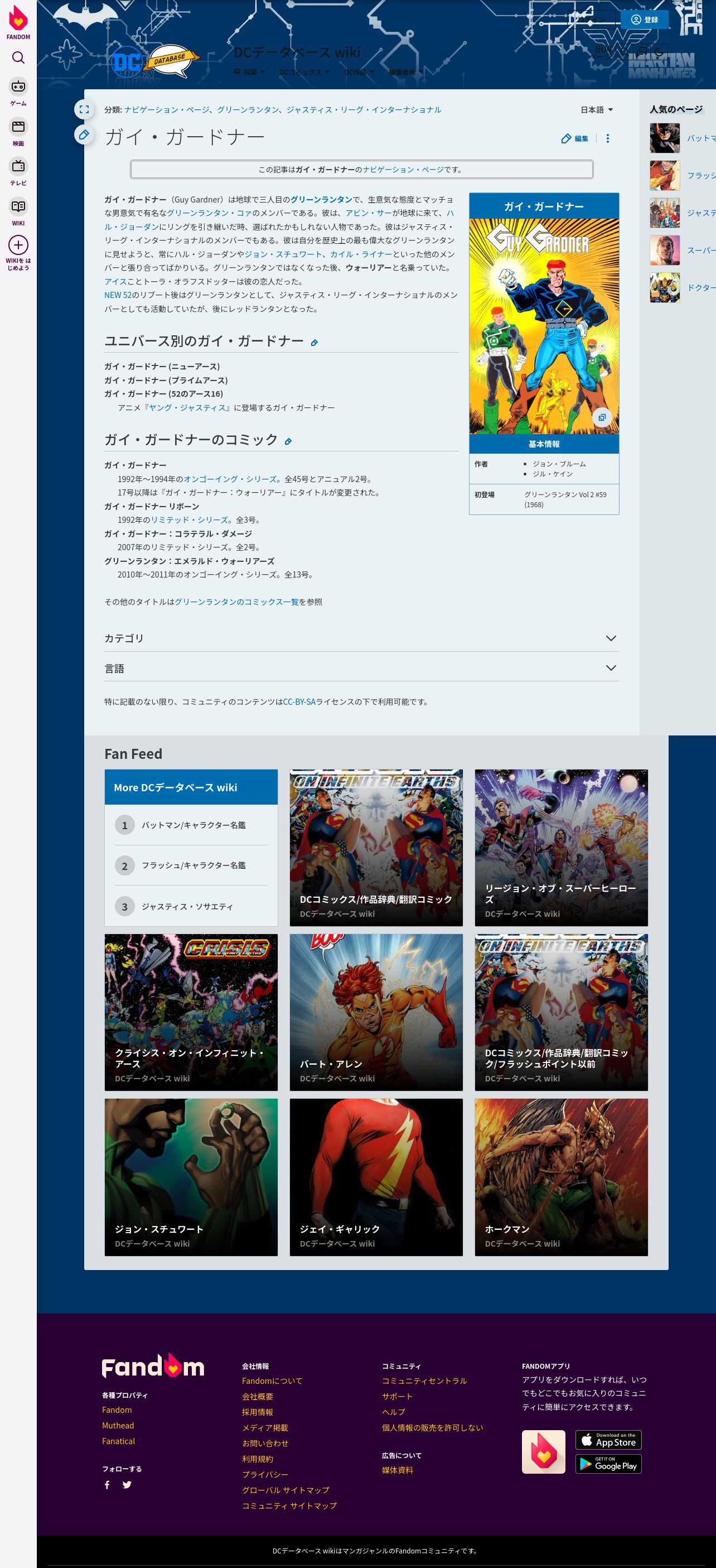Screen dimensions: 716x1568
Task: Open the search magnifier icon
Action: point(18,57)
